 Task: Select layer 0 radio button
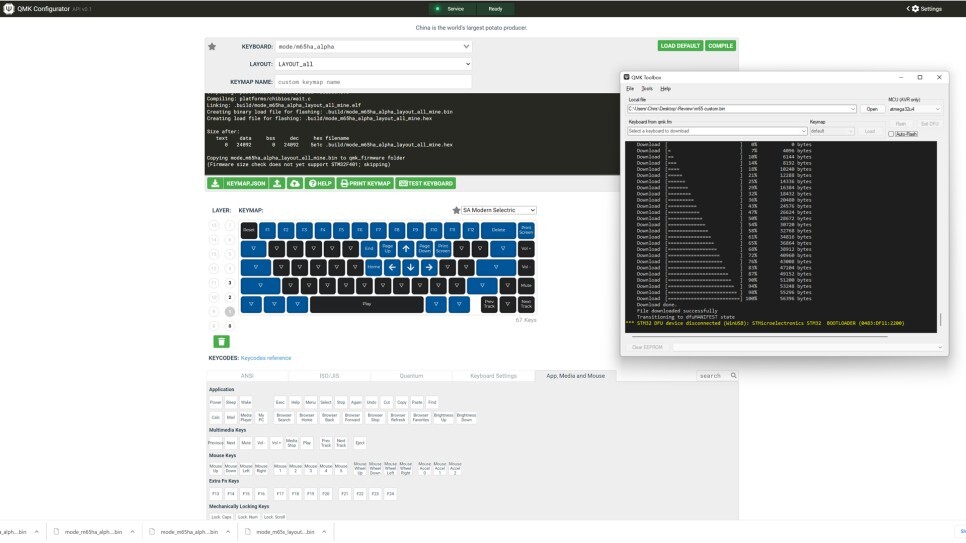229,326
